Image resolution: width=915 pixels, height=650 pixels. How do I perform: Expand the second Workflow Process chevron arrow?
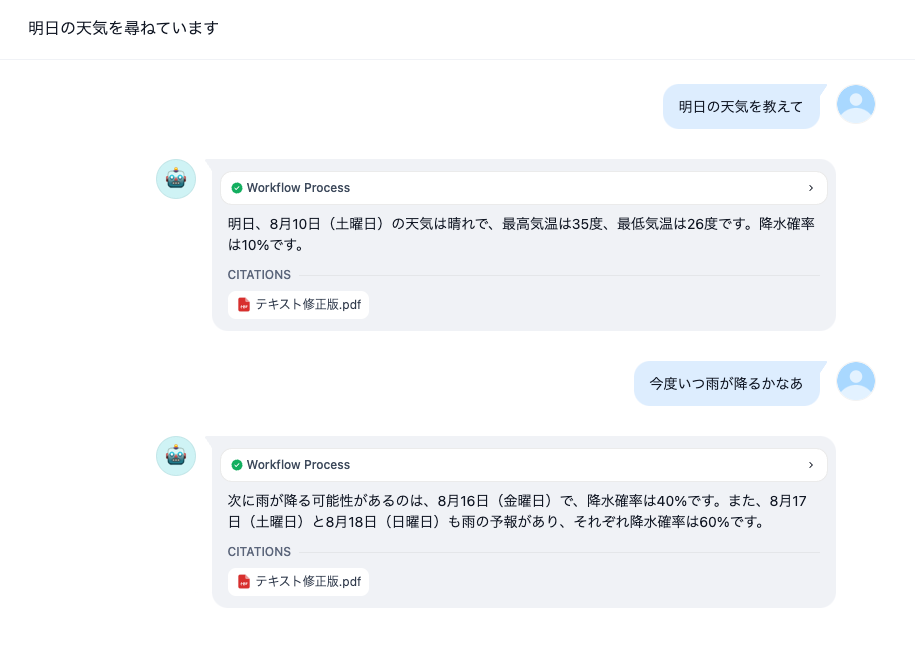tap(810, 465)
